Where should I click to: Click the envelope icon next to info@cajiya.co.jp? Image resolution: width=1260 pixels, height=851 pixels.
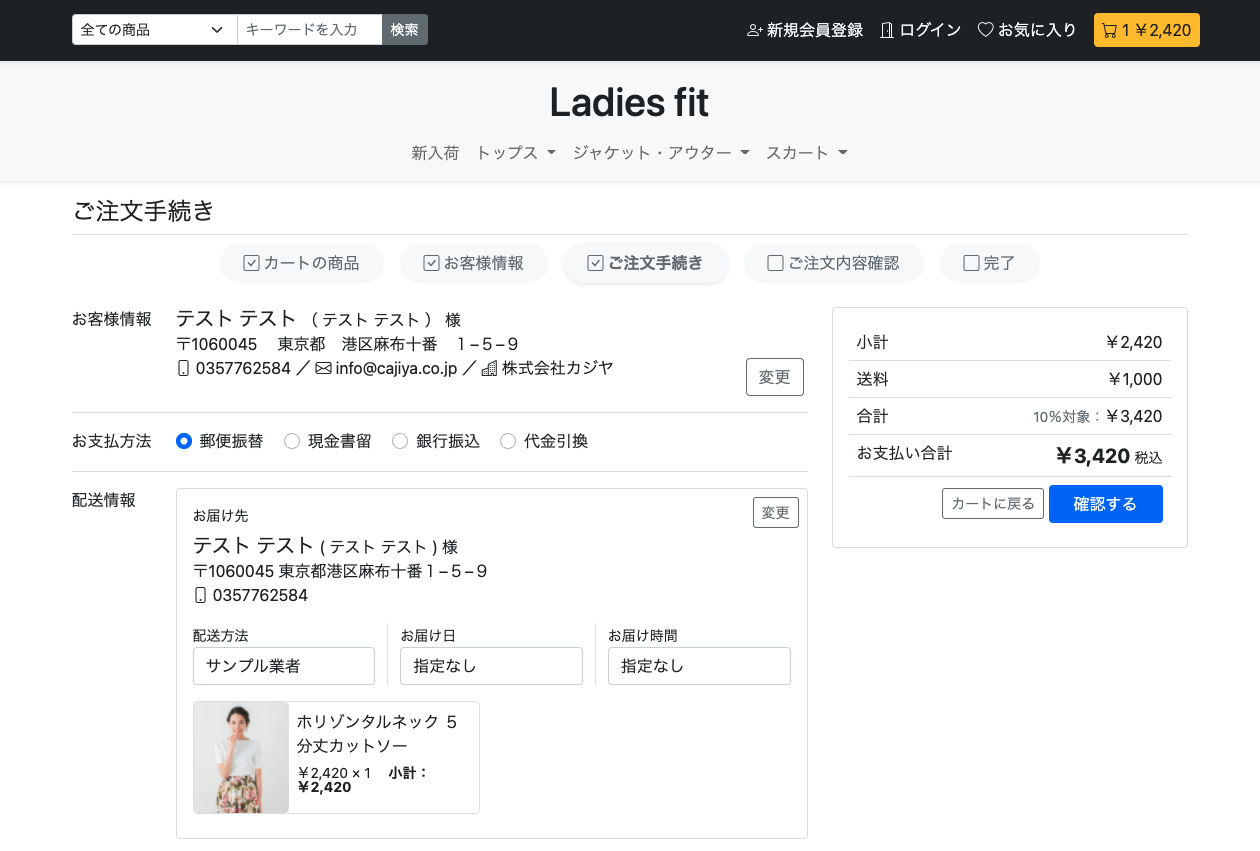322,368
